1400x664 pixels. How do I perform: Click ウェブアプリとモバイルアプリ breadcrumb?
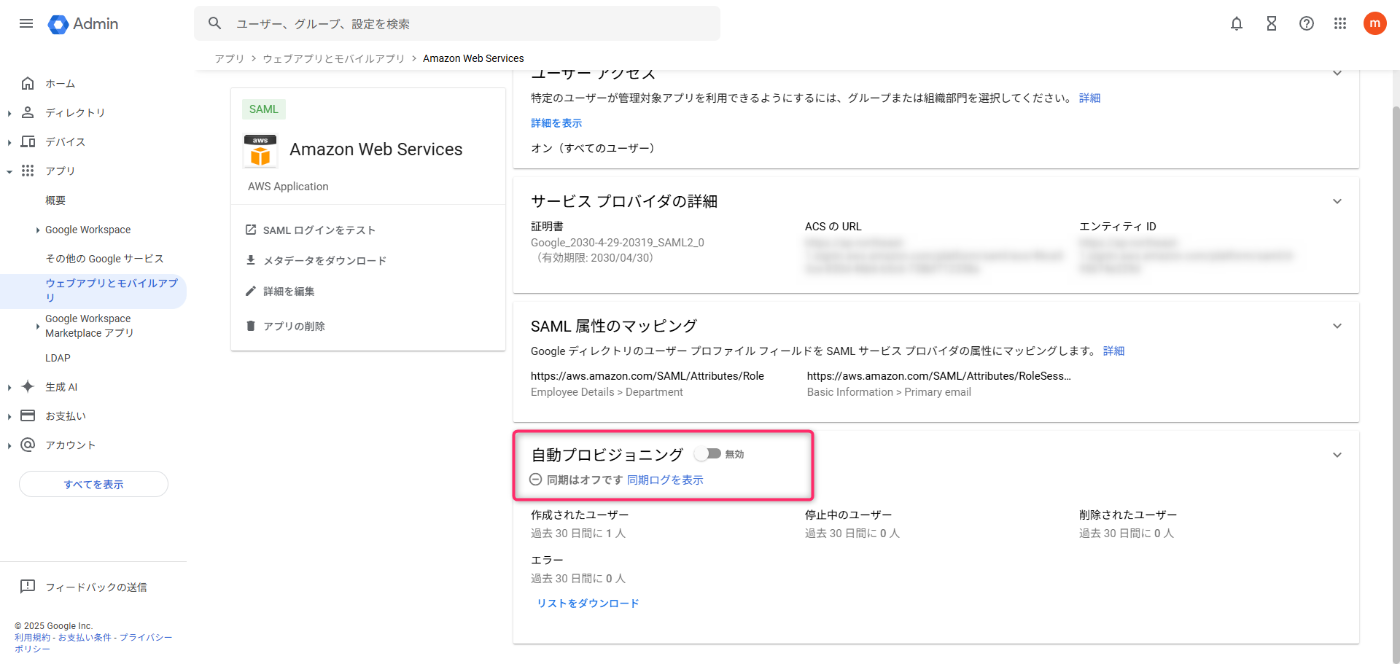334,58
